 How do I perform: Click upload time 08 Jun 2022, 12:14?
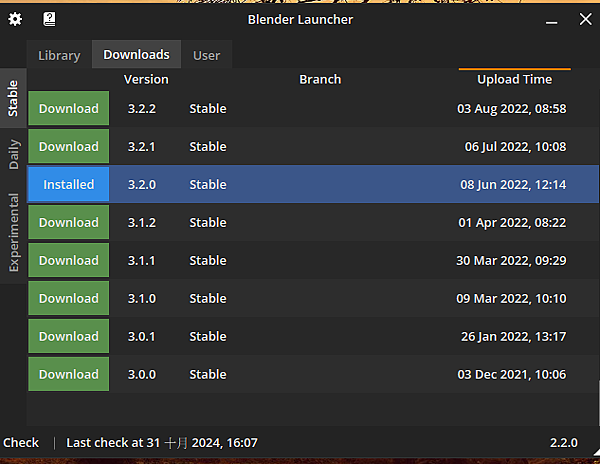click(x=513, y=184)
